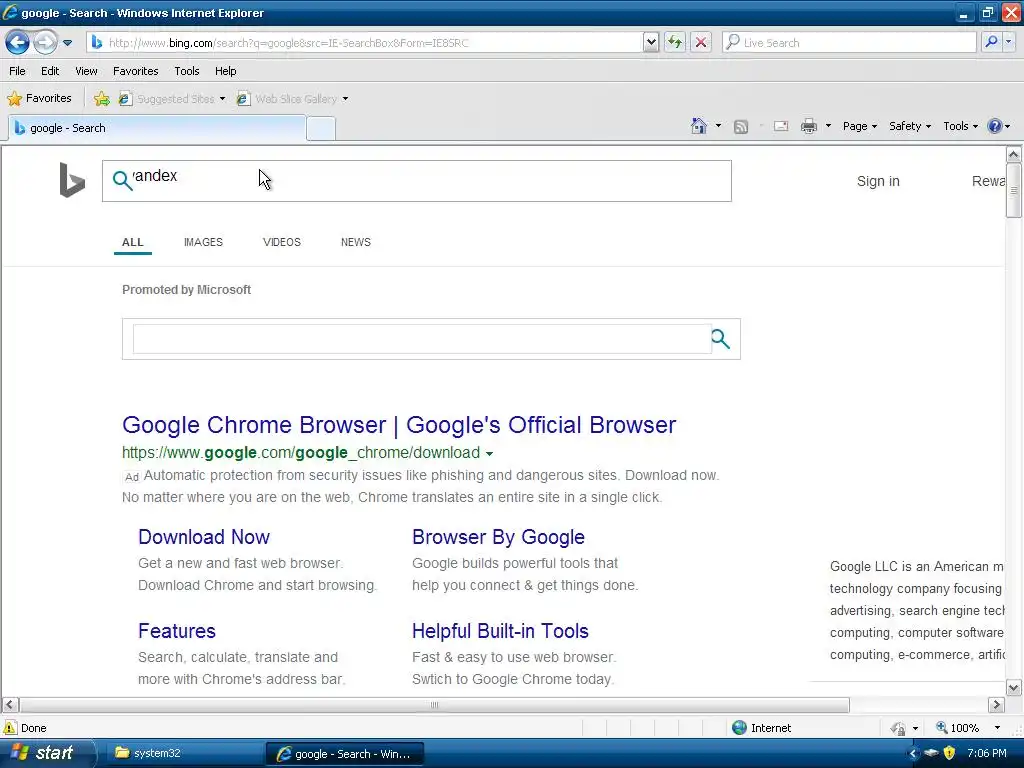Open the Page command bar menu

859,126
